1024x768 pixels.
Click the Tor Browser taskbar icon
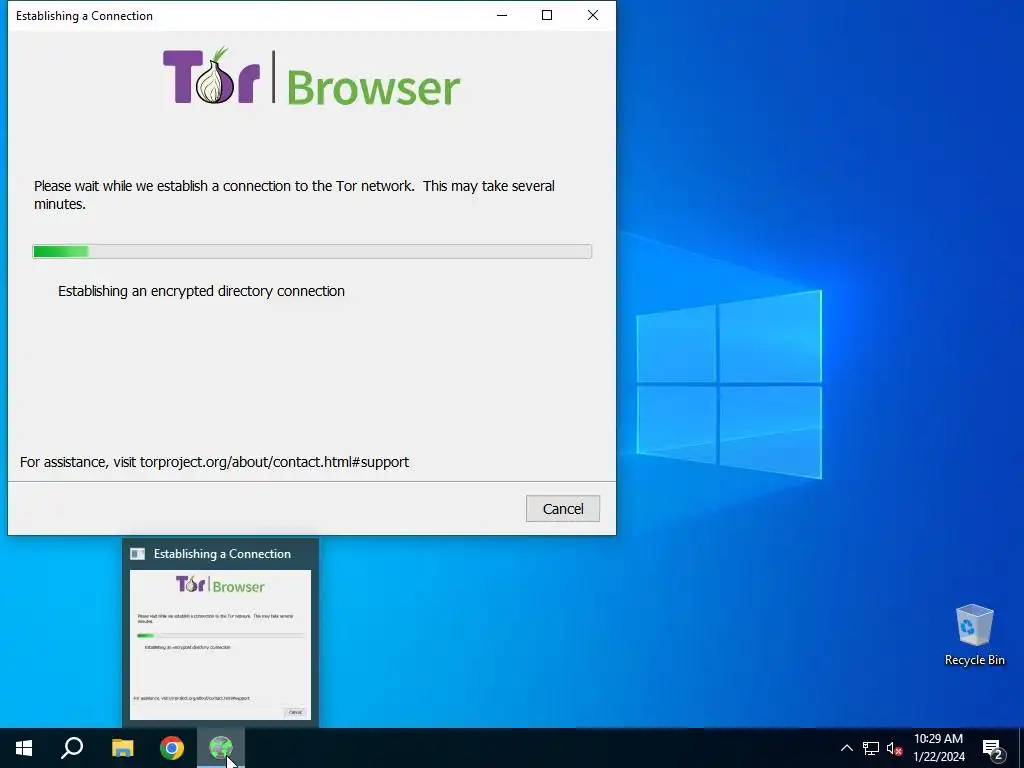pyautogui.click(x=221, y=748)
